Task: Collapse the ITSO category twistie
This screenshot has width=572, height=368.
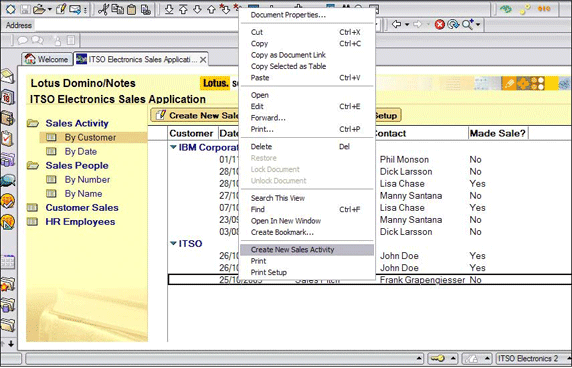Action: pyautogui.click(x=173, y=243)
